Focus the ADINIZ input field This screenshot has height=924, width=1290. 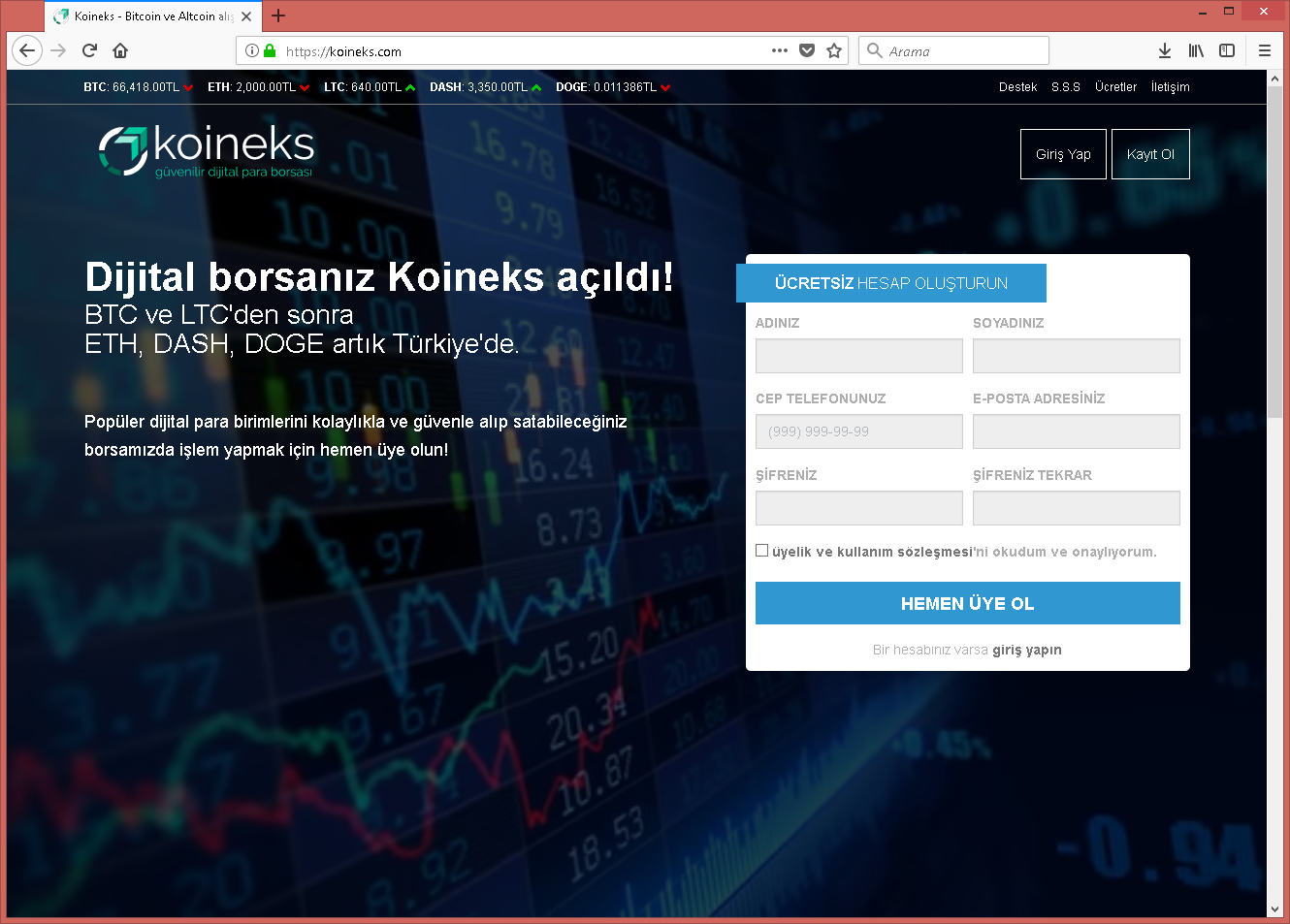859,356
